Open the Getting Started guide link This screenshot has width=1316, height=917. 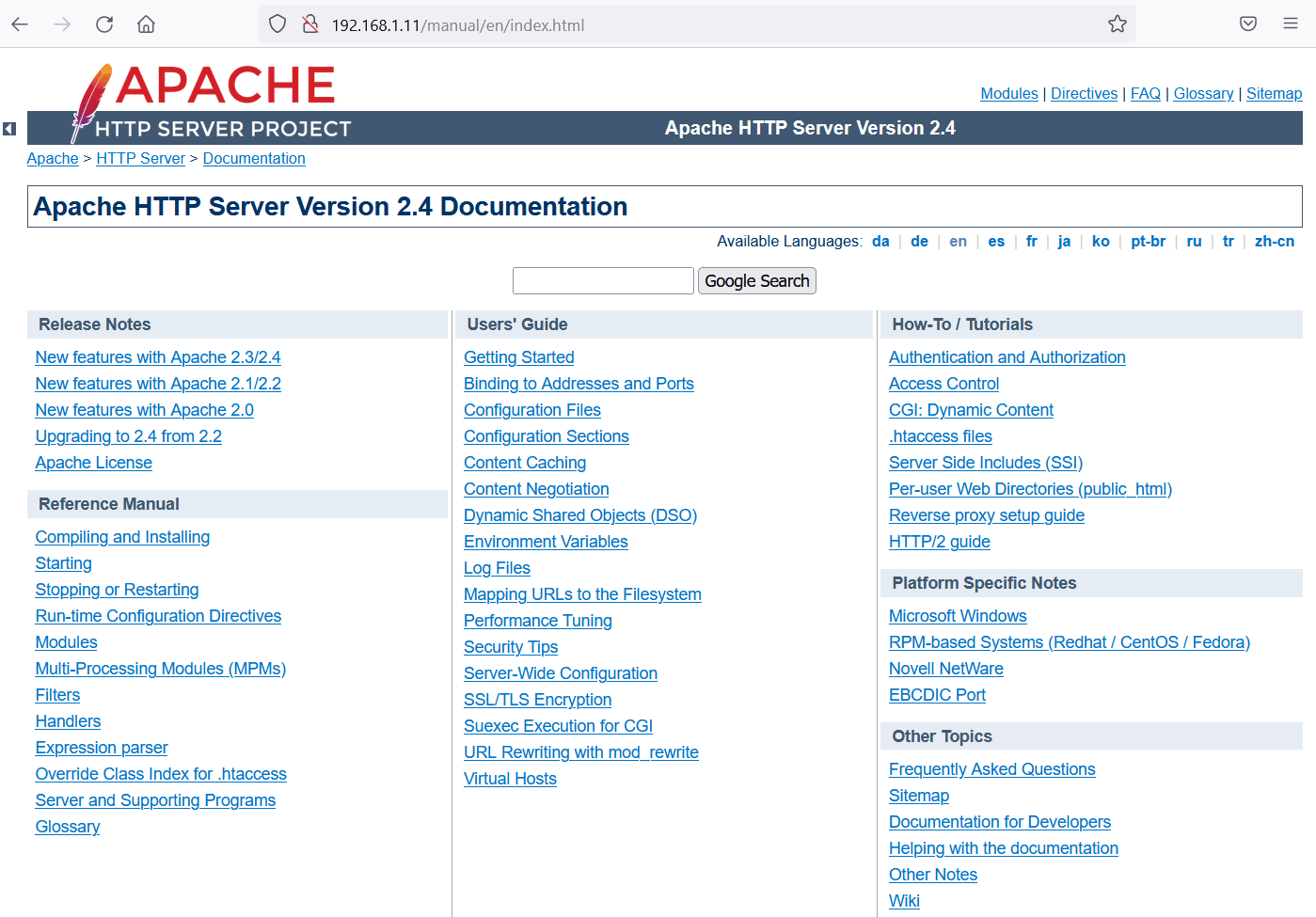pos(518,357)
